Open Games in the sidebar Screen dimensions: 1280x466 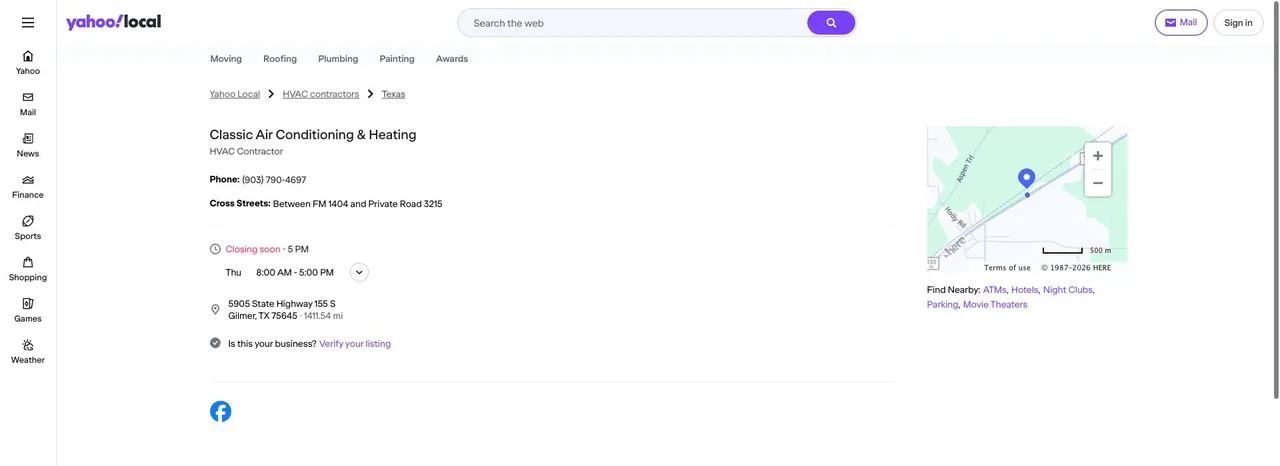28,310
